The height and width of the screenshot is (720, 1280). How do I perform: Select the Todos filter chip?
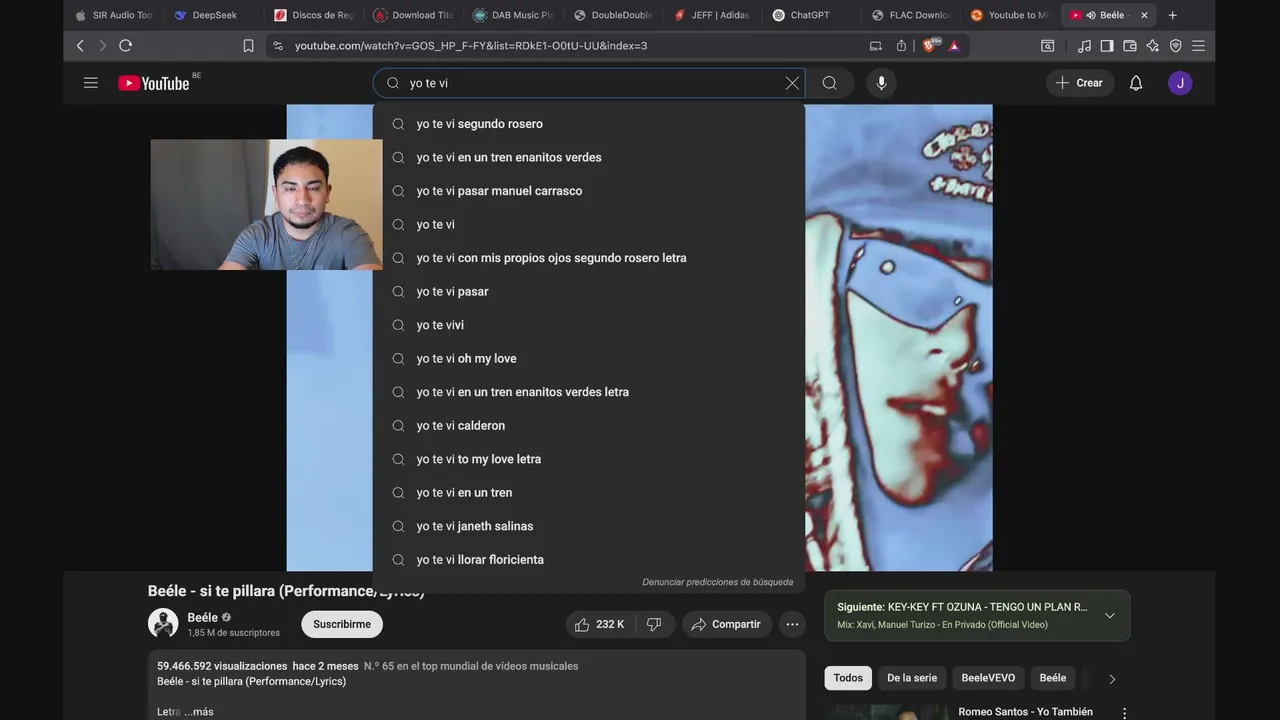(x=848, y=678)
